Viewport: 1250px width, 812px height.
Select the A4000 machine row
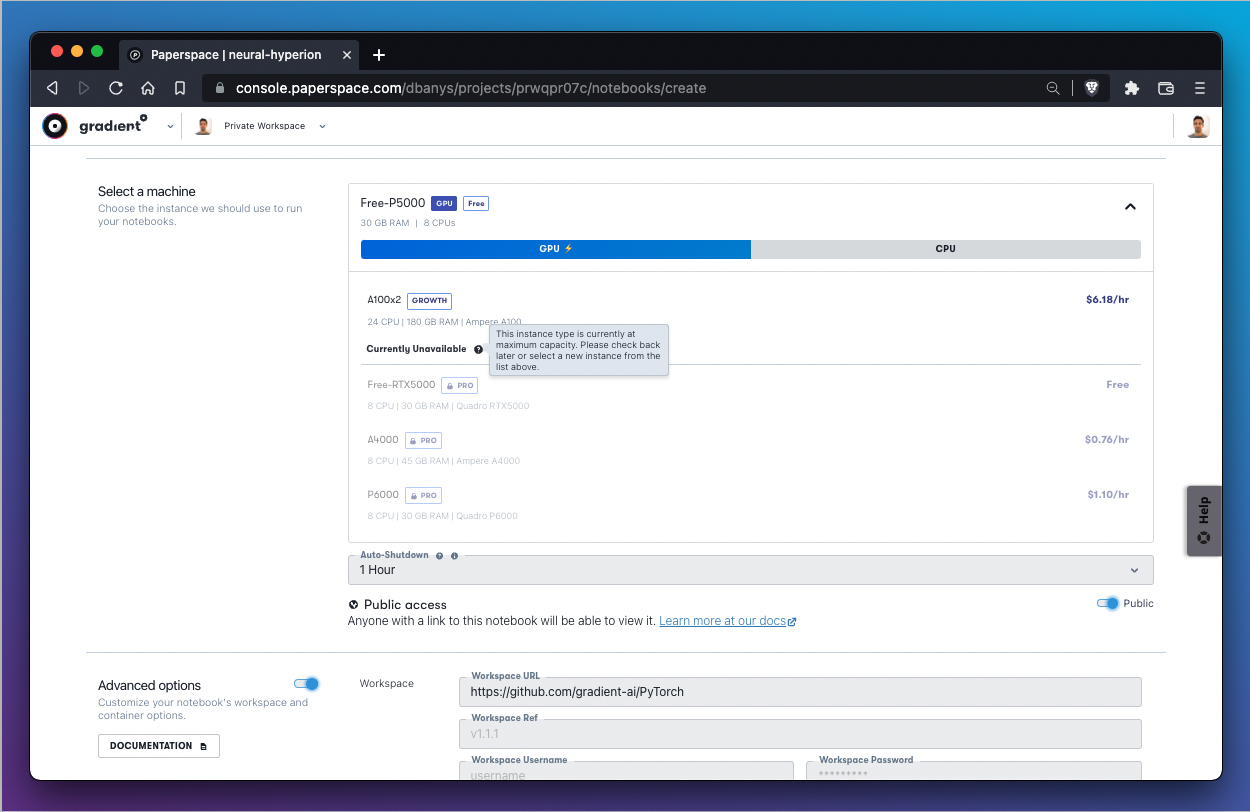751,449
